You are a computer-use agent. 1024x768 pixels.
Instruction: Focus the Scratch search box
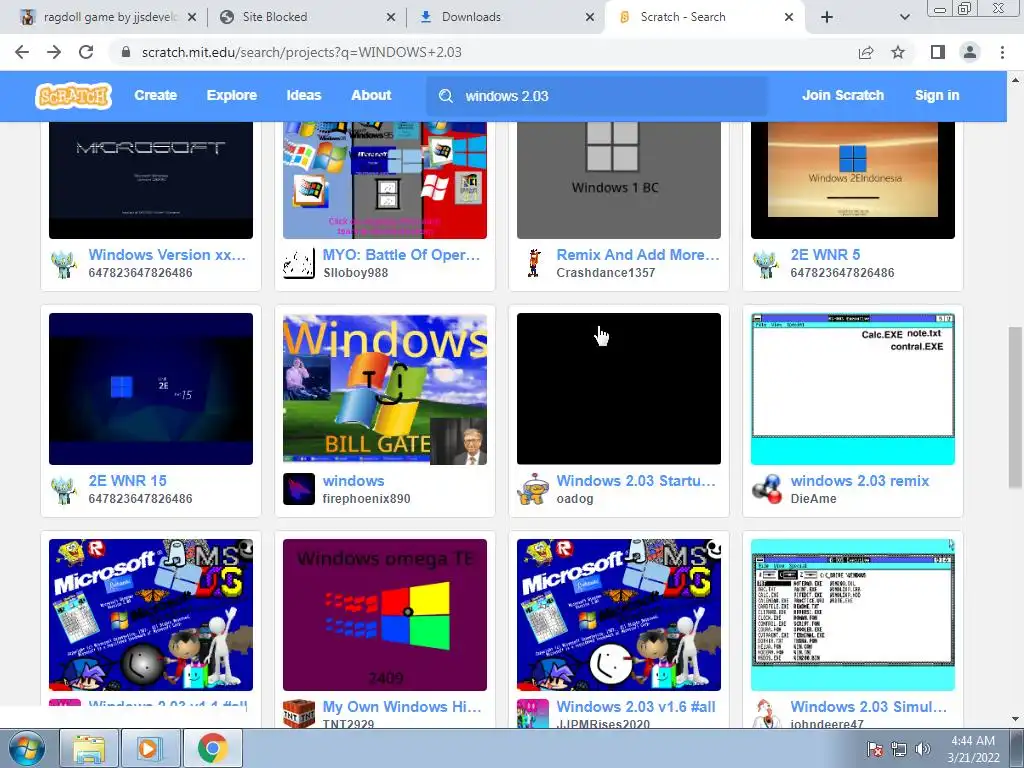(596, 96)
